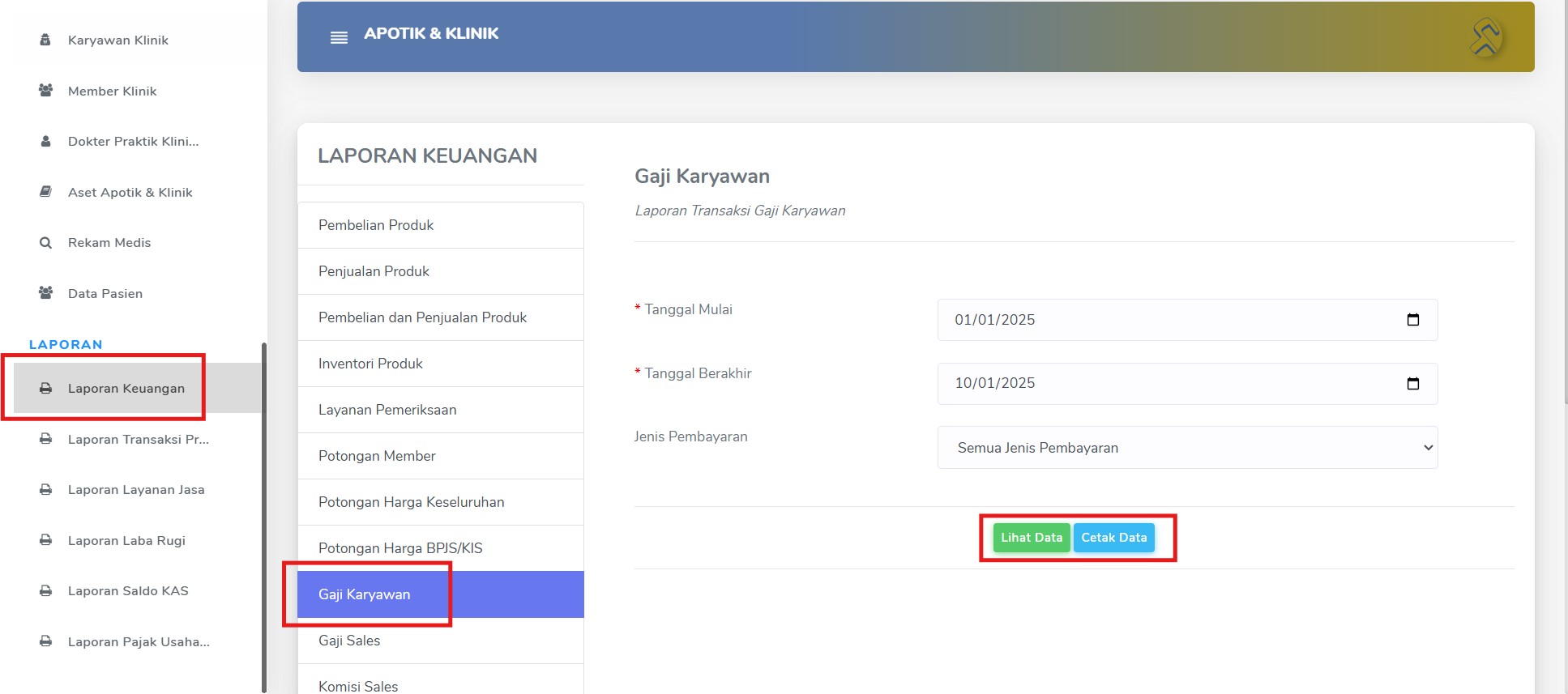Select Inventori Produk report
The height and width of the screenshot is (694, 1568).
[x=441, y=364]
